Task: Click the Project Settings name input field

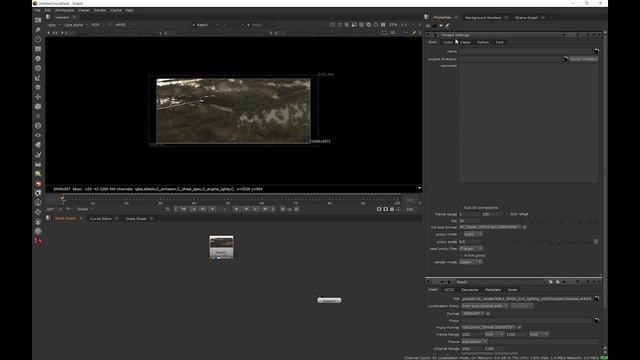Action: [x=526, y=51]
